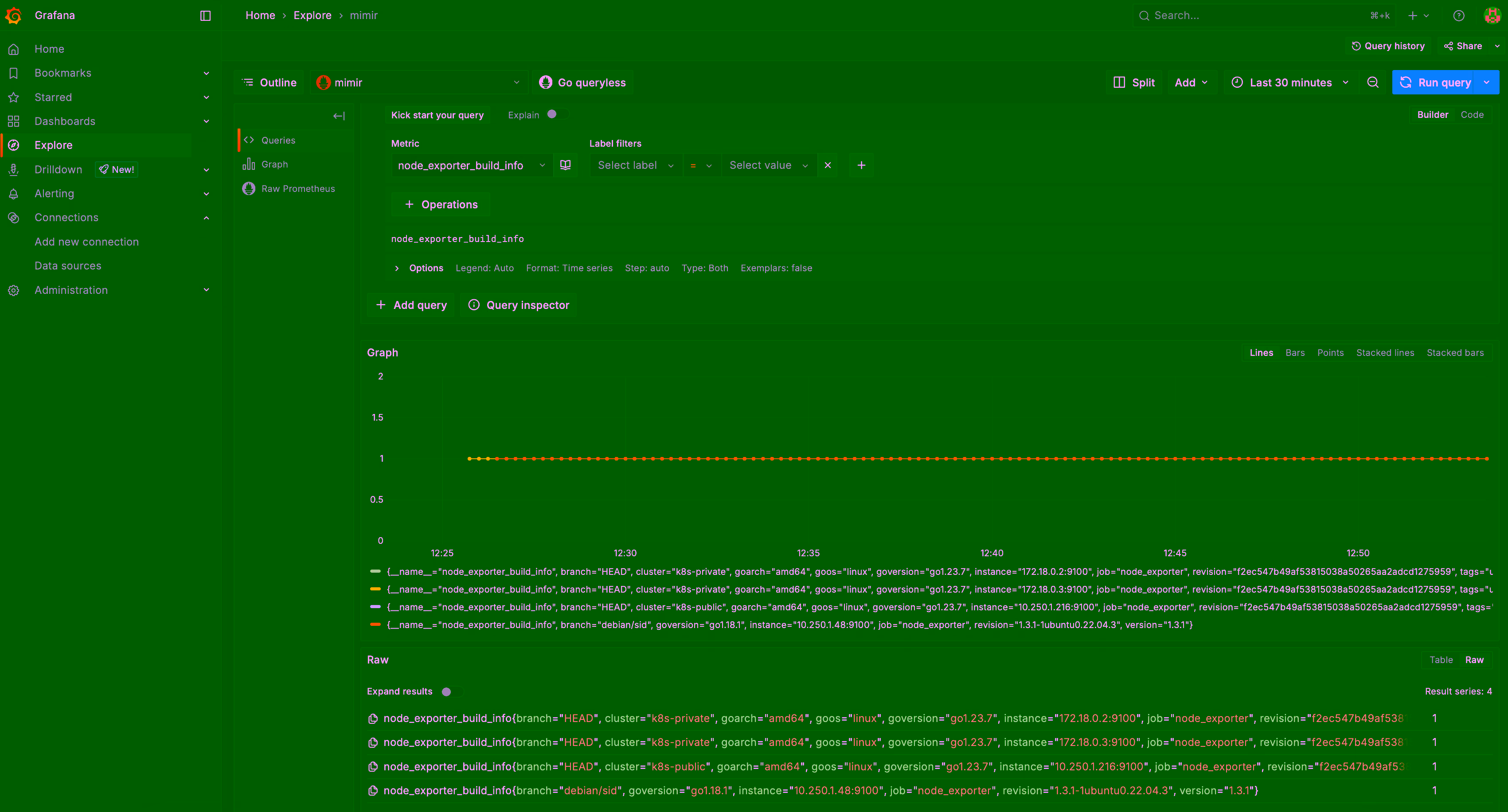Switch to the Code query editor tab
1508x812 pixels.
click(x=1473, y=115)
